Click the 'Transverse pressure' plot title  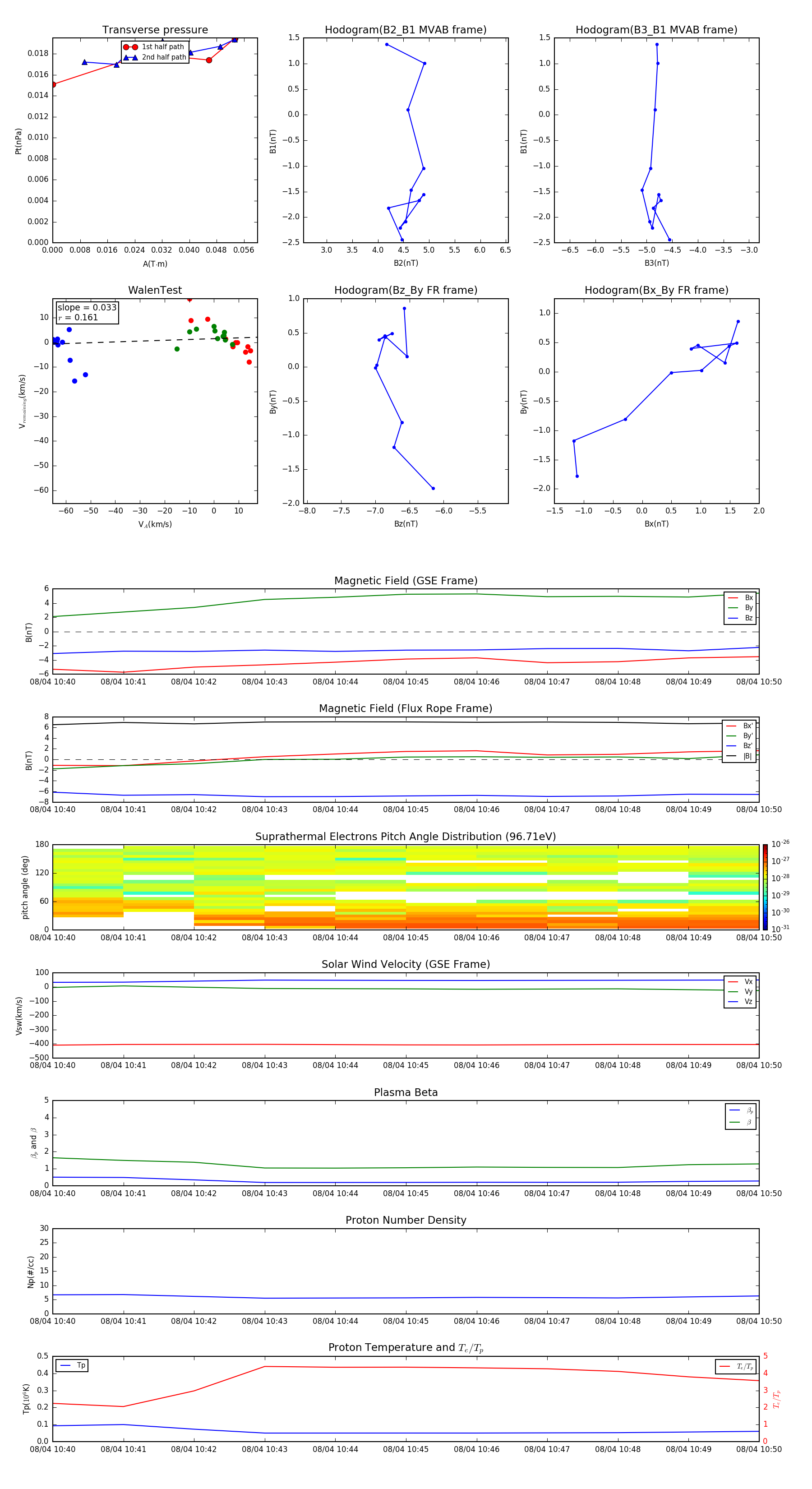[x=155, y=29]
